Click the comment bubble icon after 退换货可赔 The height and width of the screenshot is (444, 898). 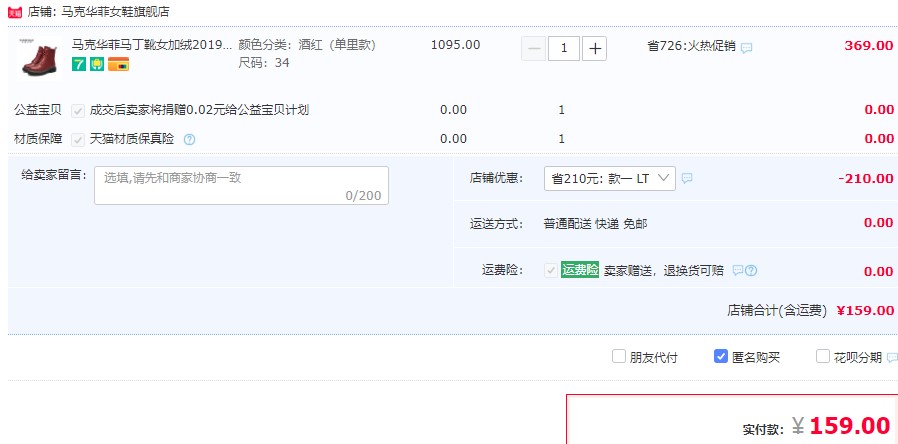738,270
